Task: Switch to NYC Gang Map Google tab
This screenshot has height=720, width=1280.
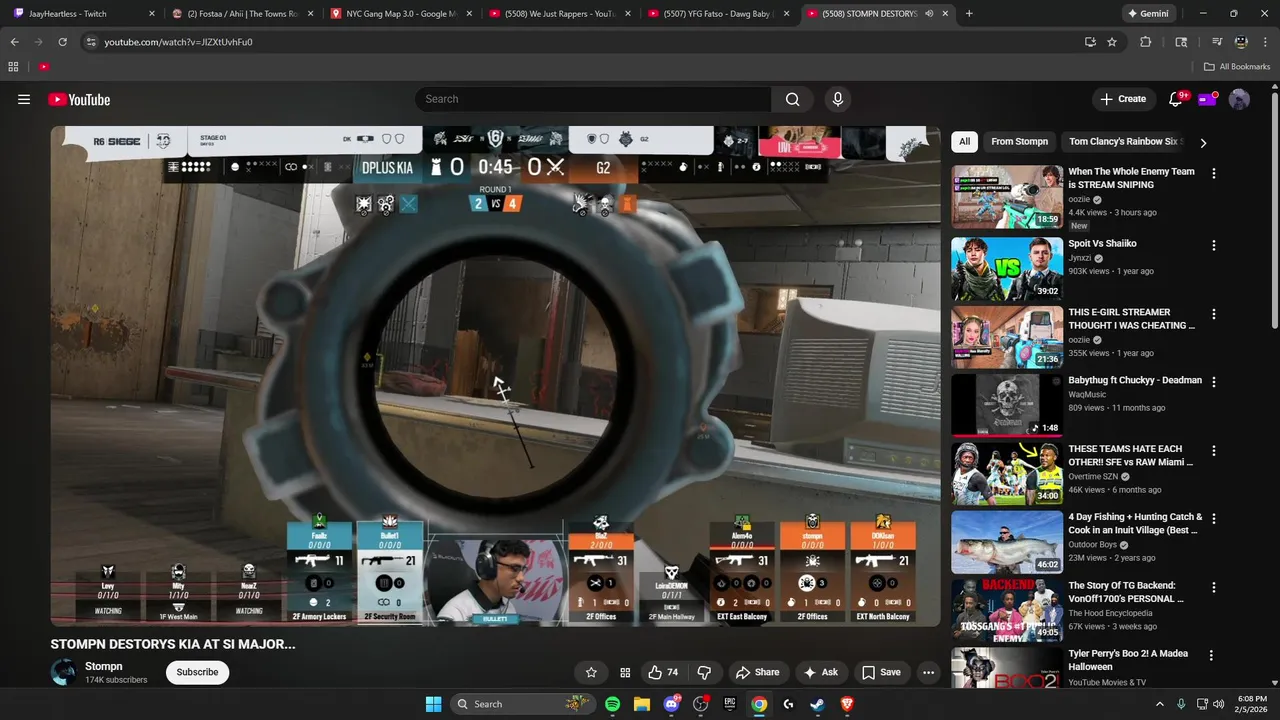Action: point(400,14)
